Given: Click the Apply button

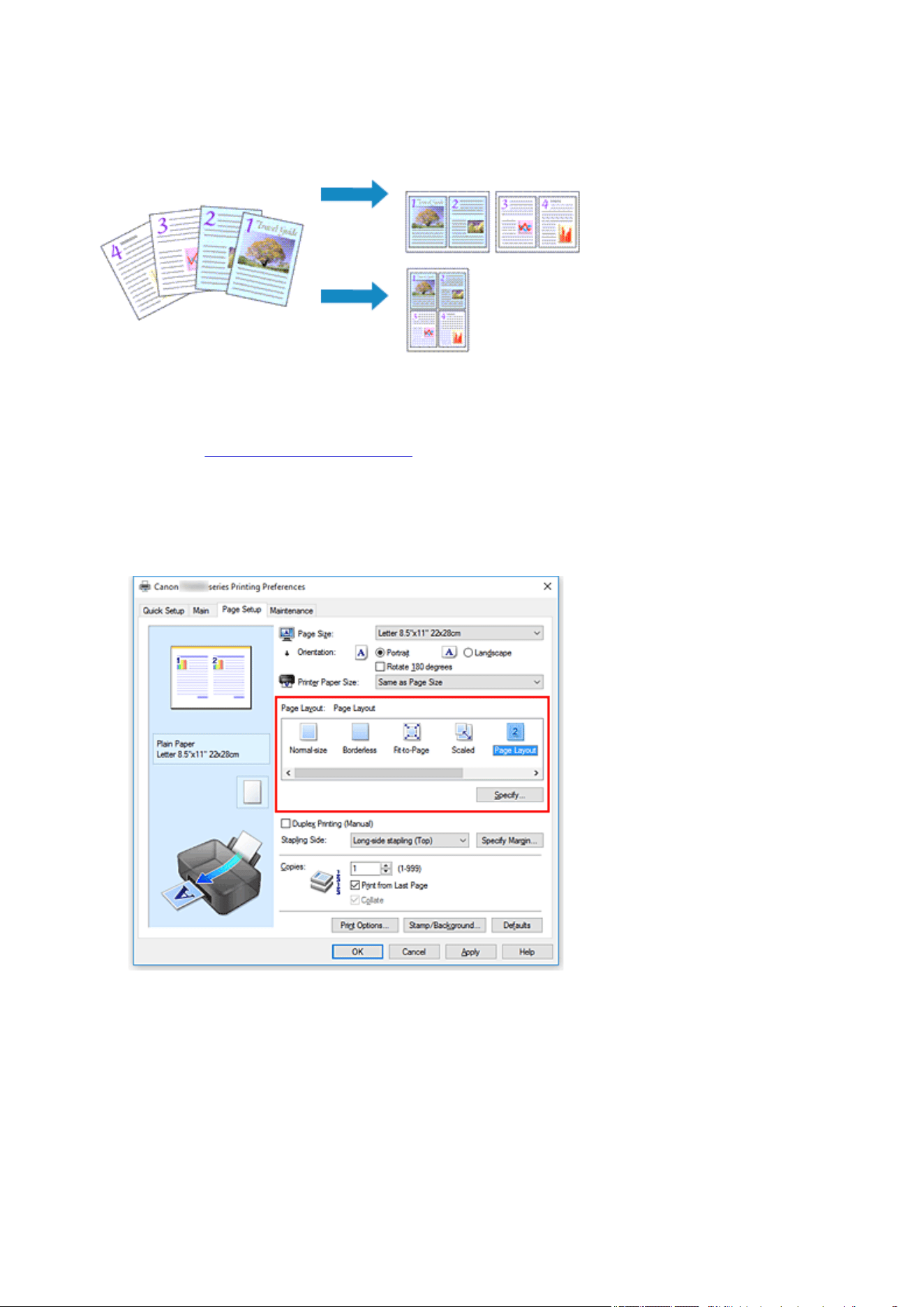Looking at the screenshot, I should click(x=471, y=952).
